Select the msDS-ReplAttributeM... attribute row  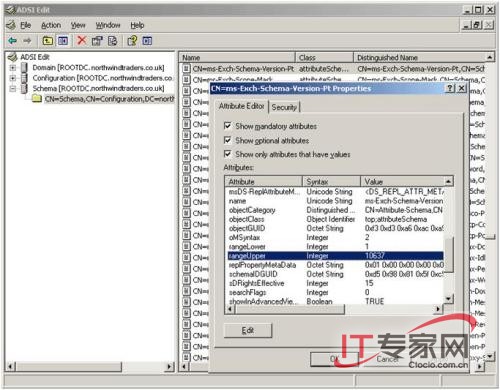(335, 192)
